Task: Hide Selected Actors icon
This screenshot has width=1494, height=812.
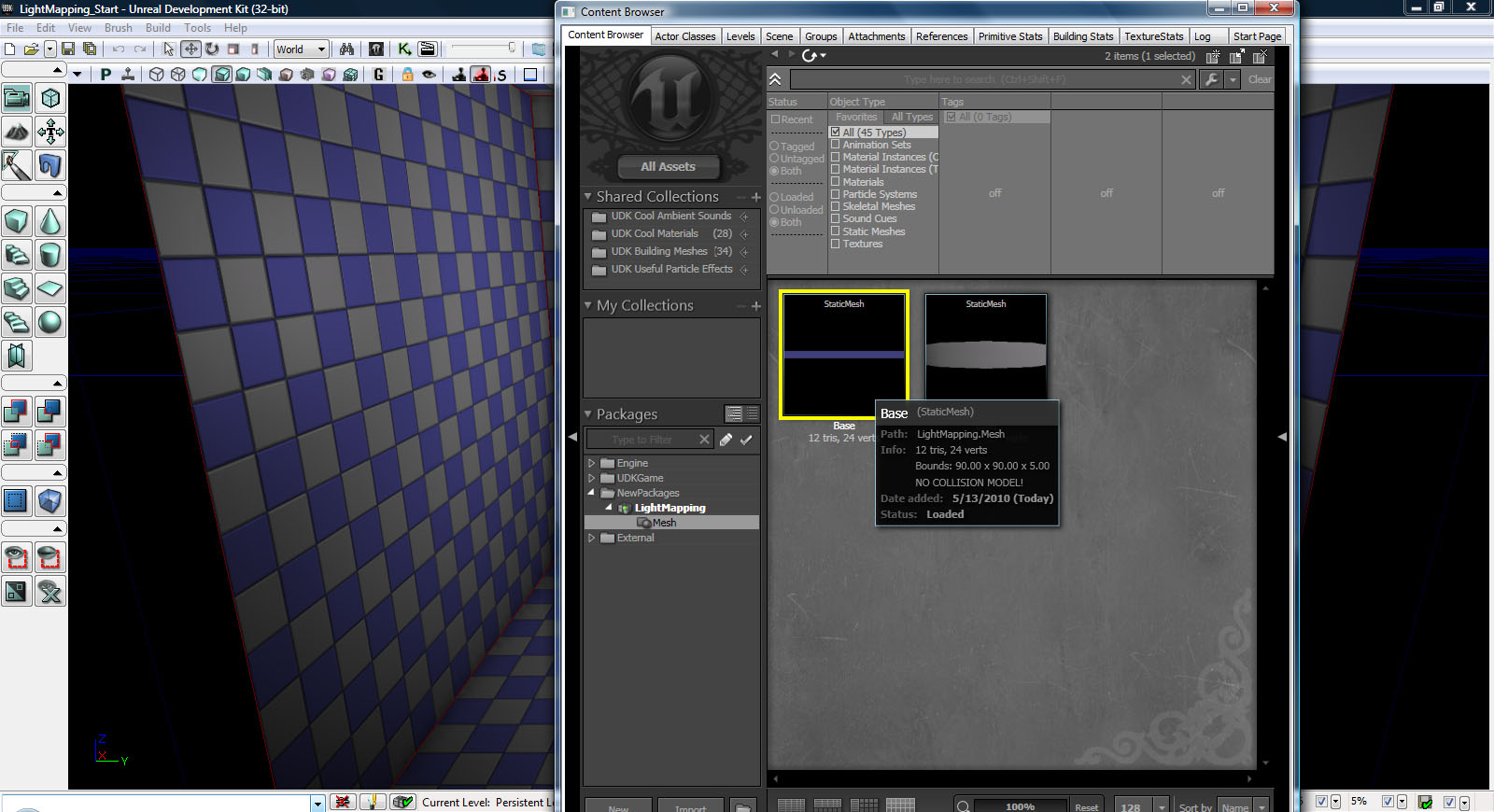Action: [x=50, y=557]
